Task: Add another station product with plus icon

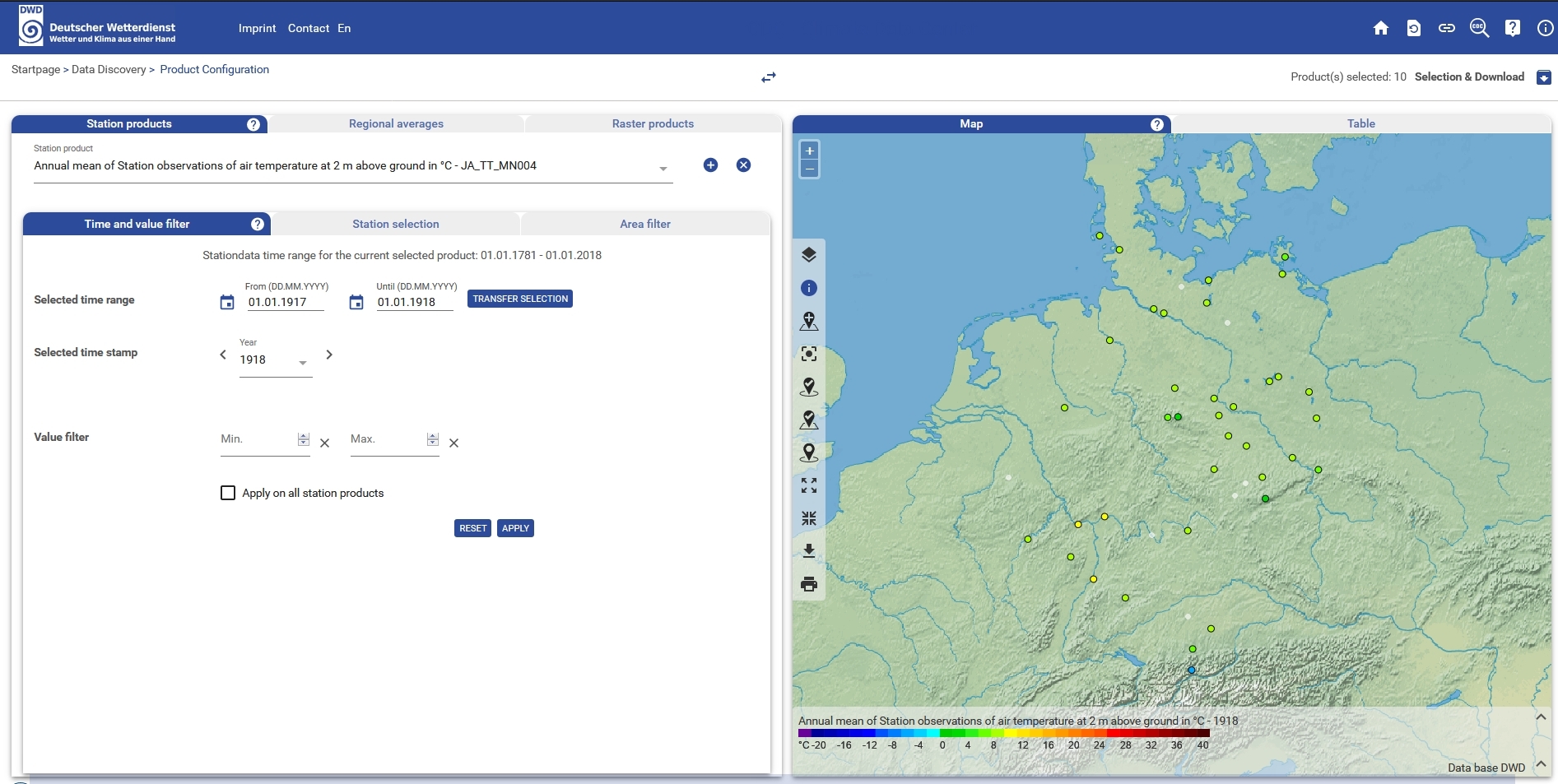Action: pos(710,165)
